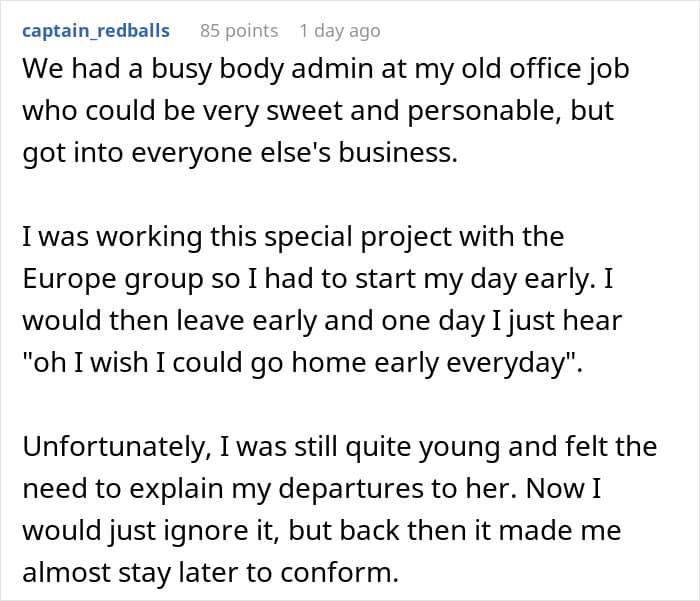This screenshot has width=700, height=601.
Task: Click the word departures in the last paragraph
Action: (351, 489)
